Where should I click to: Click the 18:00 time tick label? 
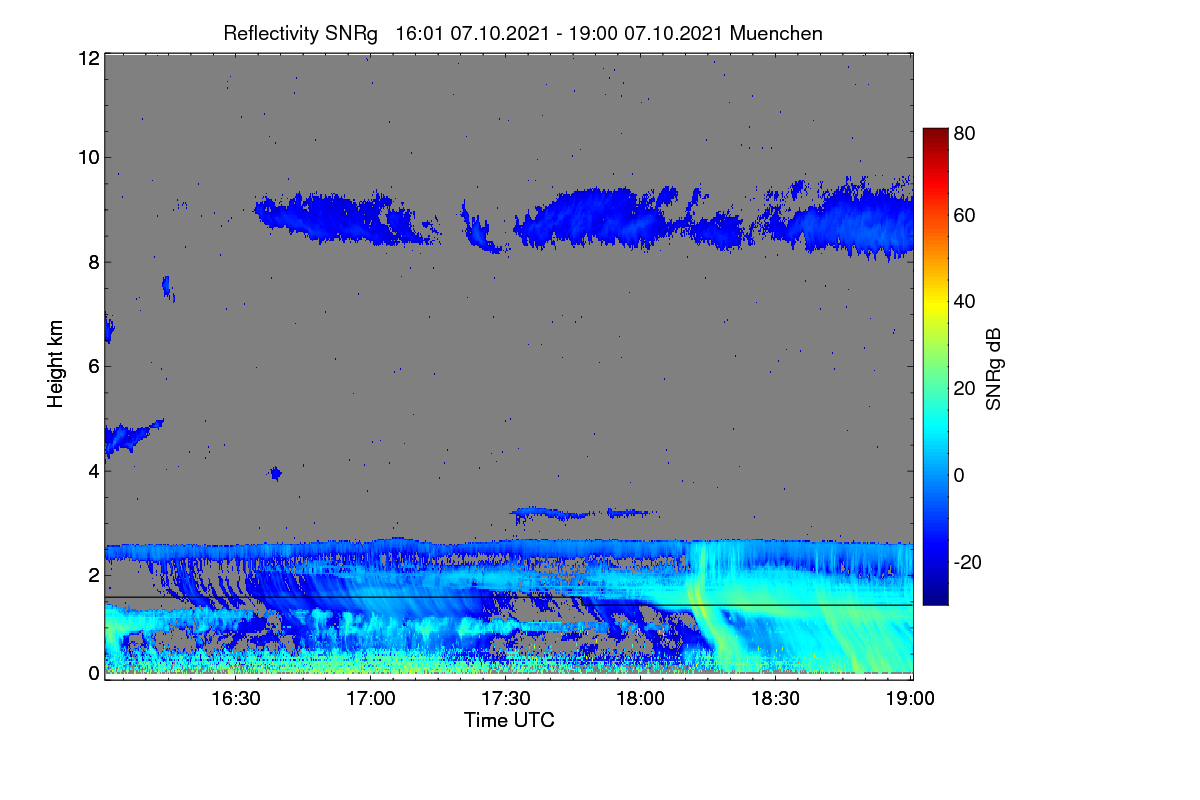pos(641,698)
